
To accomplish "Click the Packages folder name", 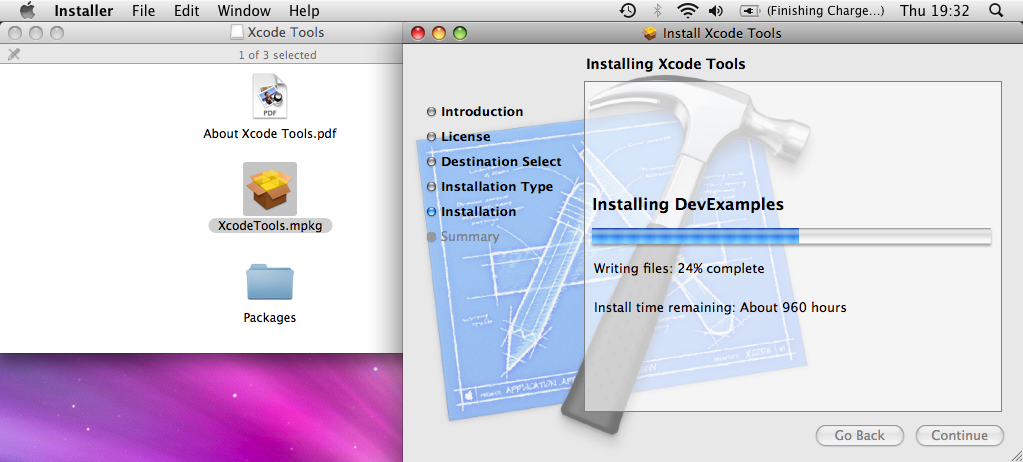I will tap(269, 318).
